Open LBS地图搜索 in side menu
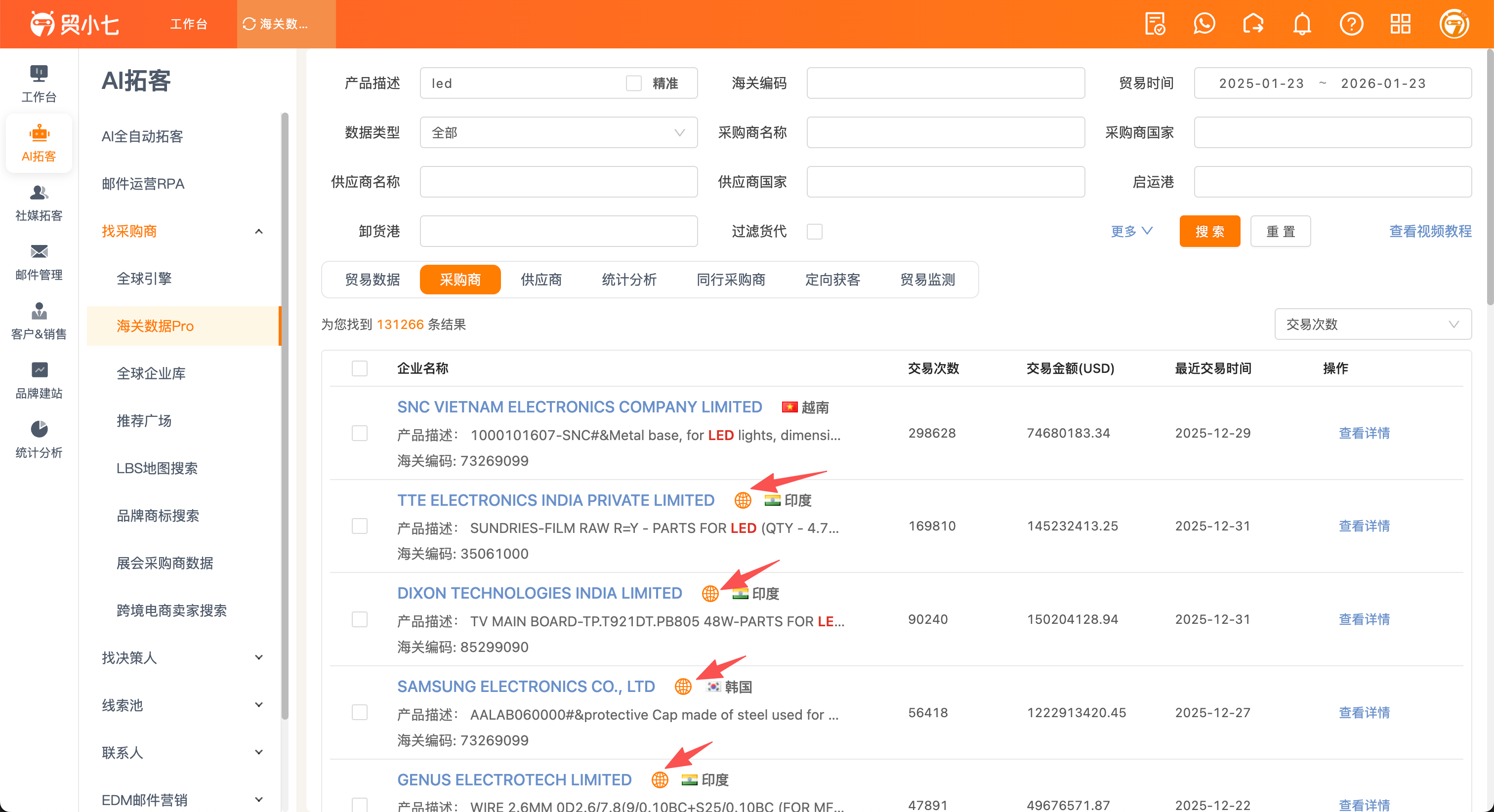The height and width of the screenshot is (812, 1494). point(157,468)
